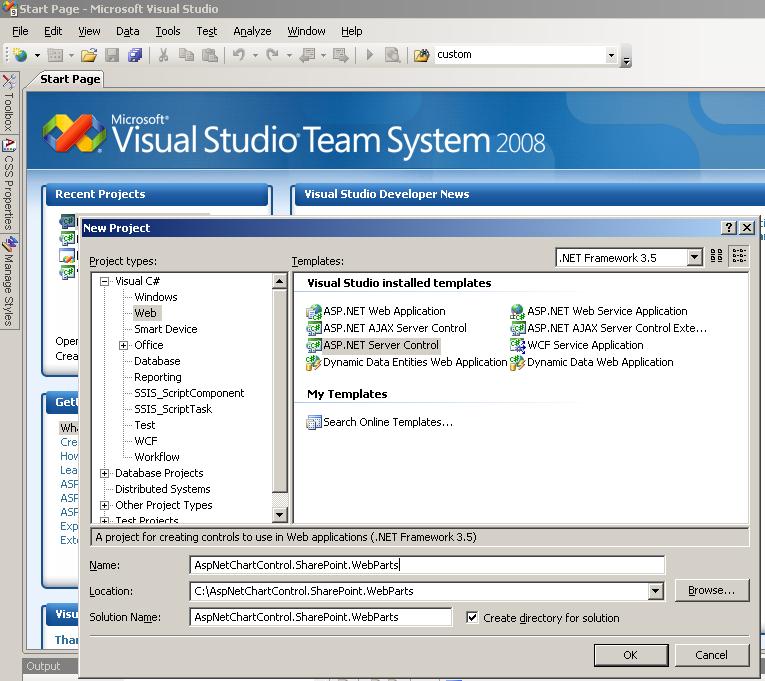Click the project Name input field
Screen dimensions: 765x681
(427, 565)
